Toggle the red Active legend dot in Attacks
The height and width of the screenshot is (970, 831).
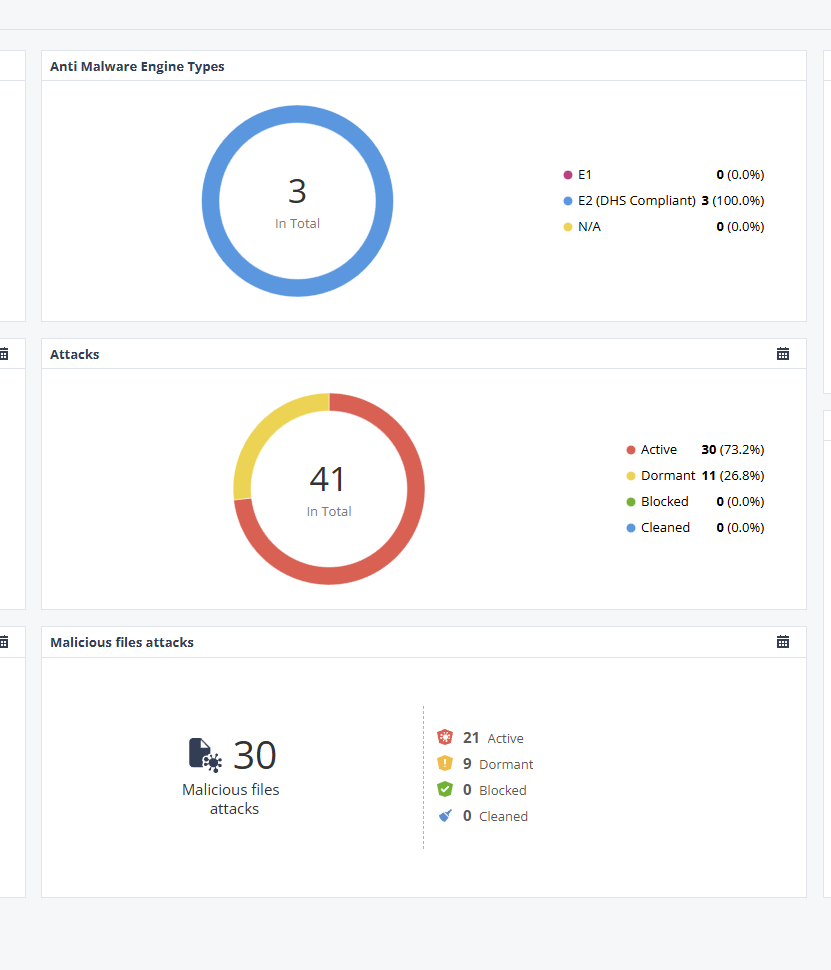631,450
